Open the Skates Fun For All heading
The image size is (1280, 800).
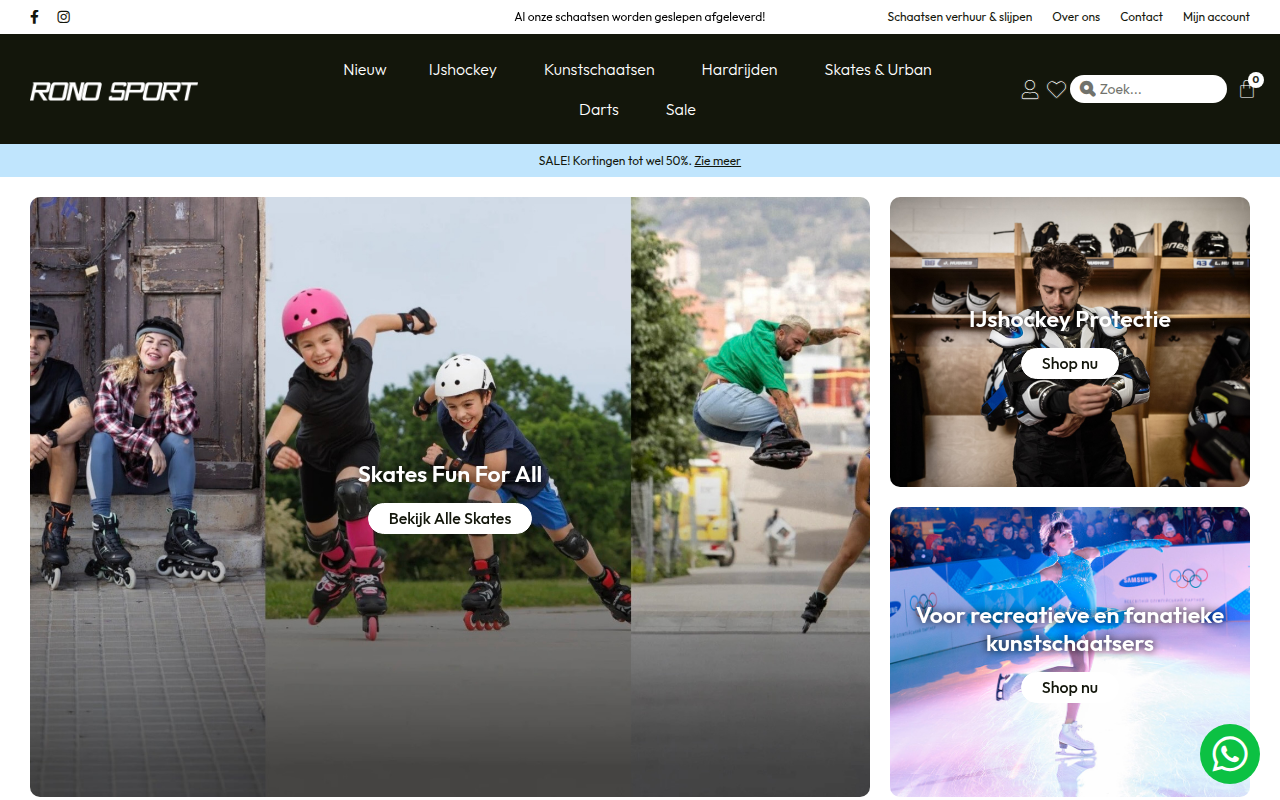point(450,474)
